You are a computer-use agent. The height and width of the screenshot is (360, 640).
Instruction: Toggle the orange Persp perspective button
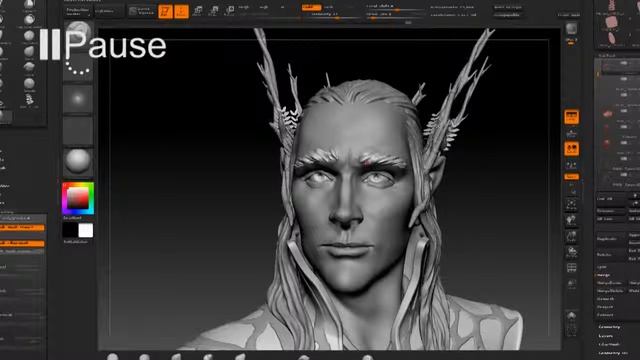click(x=571, y=117)
